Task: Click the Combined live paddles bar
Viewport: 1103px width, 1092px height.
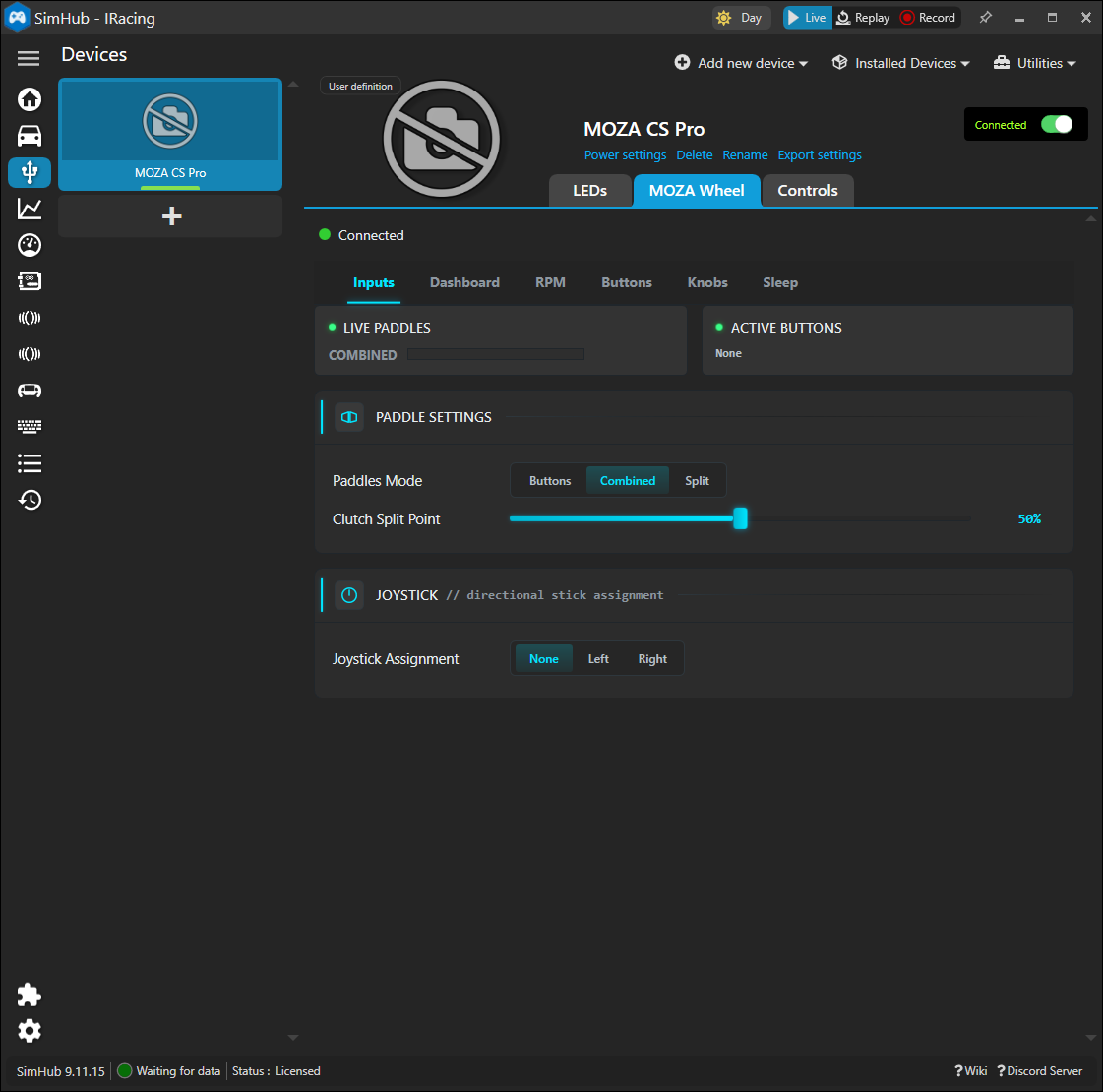Action: 496,354
